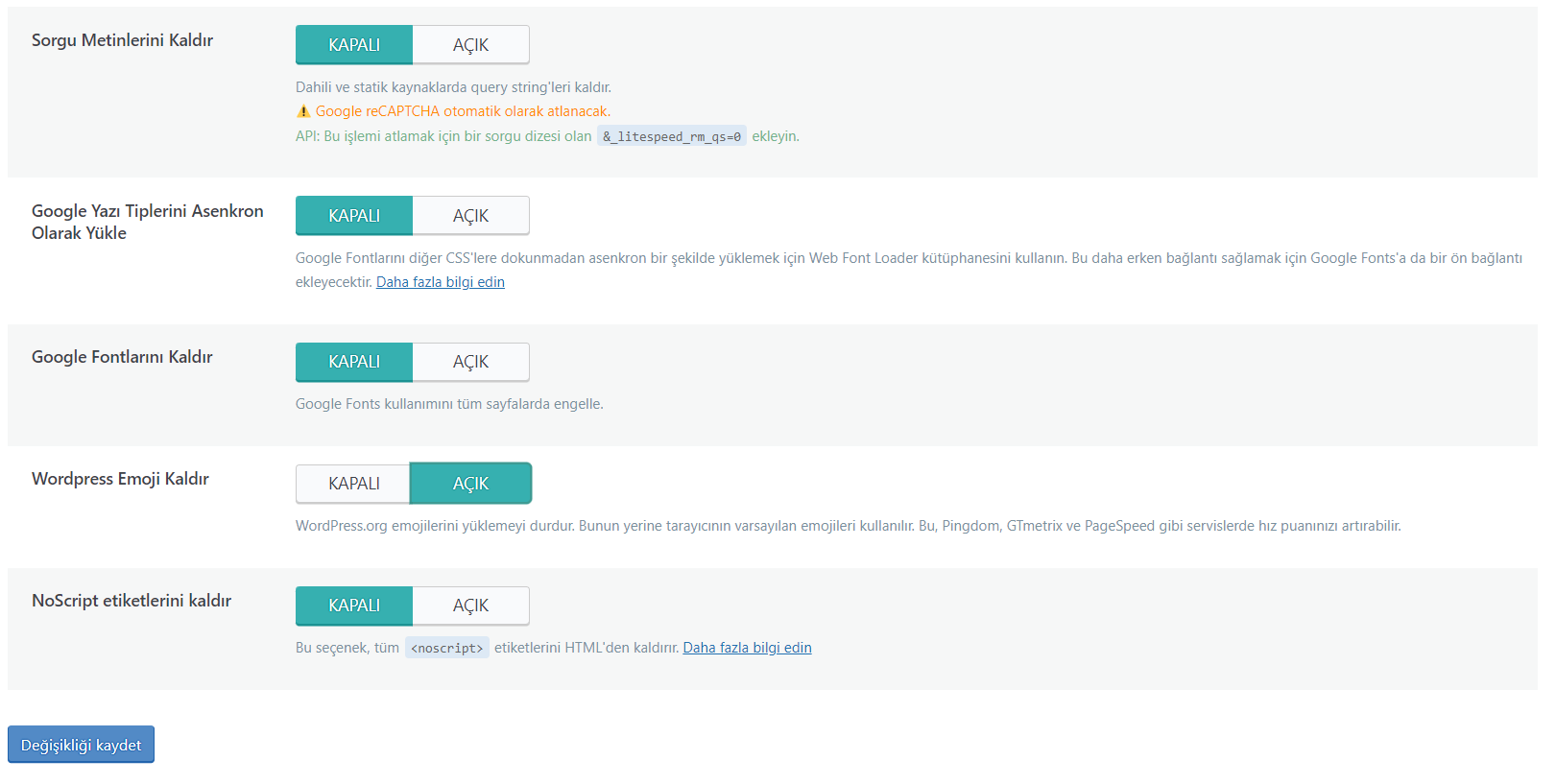Viewport: 1556px width, 784px height.
Task: Click the reCAPTCHA warning triangle icon
Action: (x=303, y=111)
